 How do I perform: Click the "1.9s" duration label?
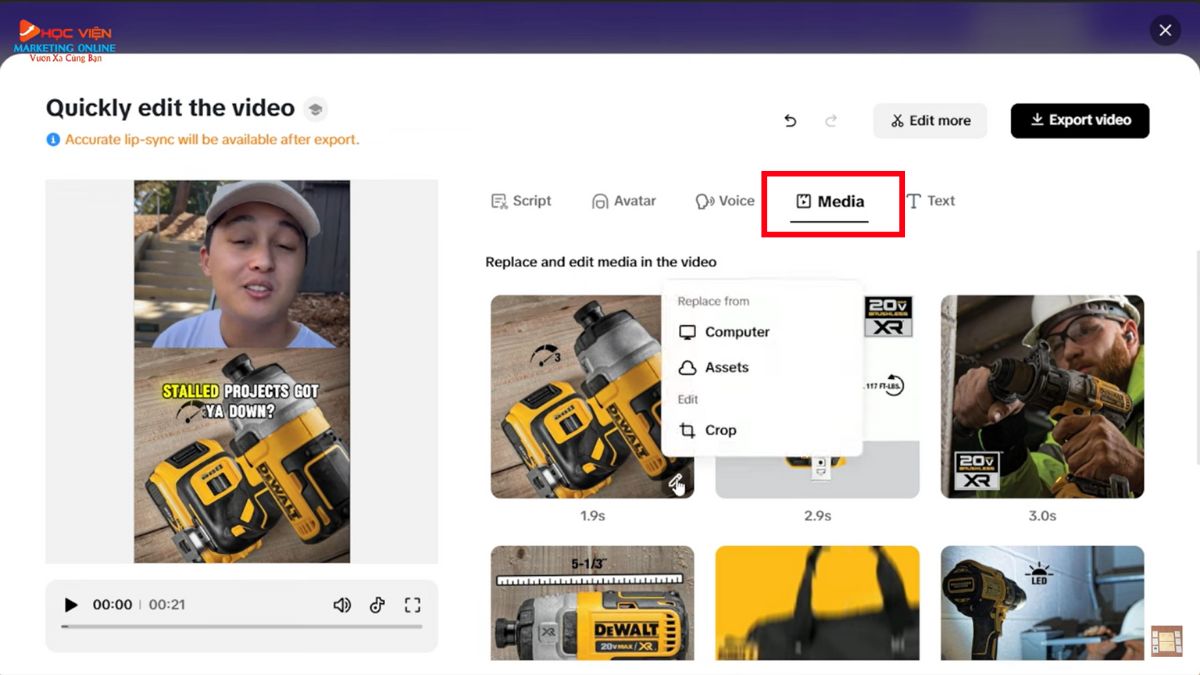592,516
